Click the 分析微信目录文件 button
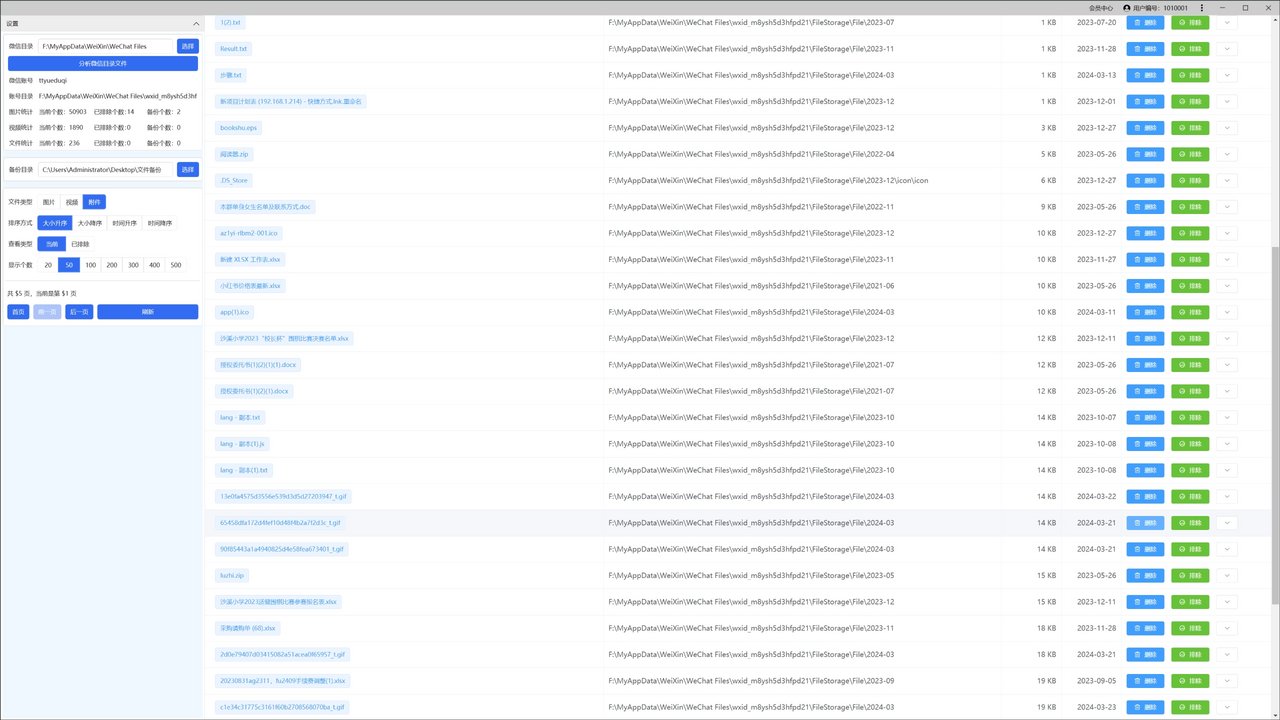Image resolution: width=1280 pixels, height=720 pixels. pos(103,63)
